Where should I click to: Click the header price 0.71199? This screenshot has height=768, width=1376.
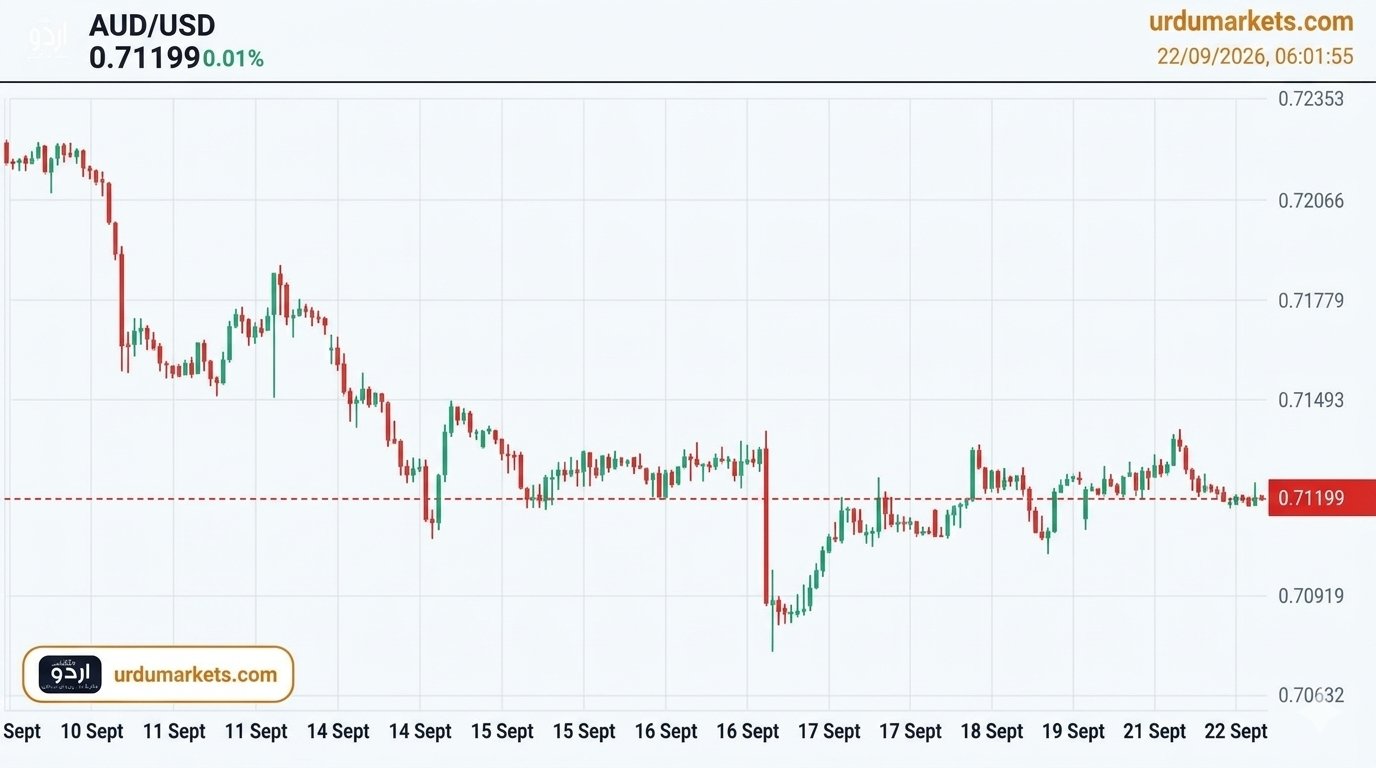[x=145, y=58]
